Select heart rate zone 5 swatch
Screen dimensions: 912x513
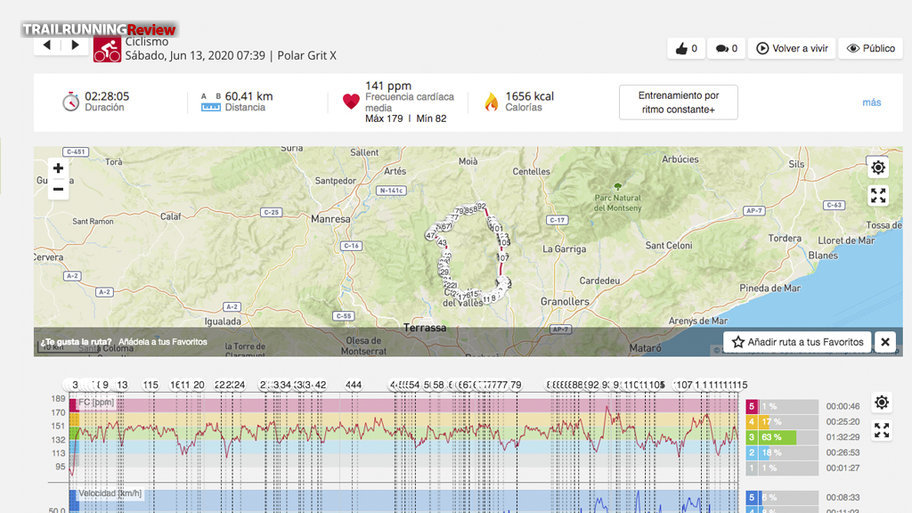751,407
